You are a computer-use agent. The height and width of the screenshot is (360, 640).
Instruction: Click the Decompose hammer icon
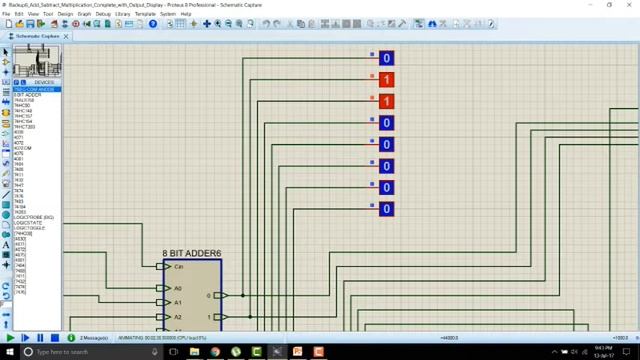coord(402,24)
